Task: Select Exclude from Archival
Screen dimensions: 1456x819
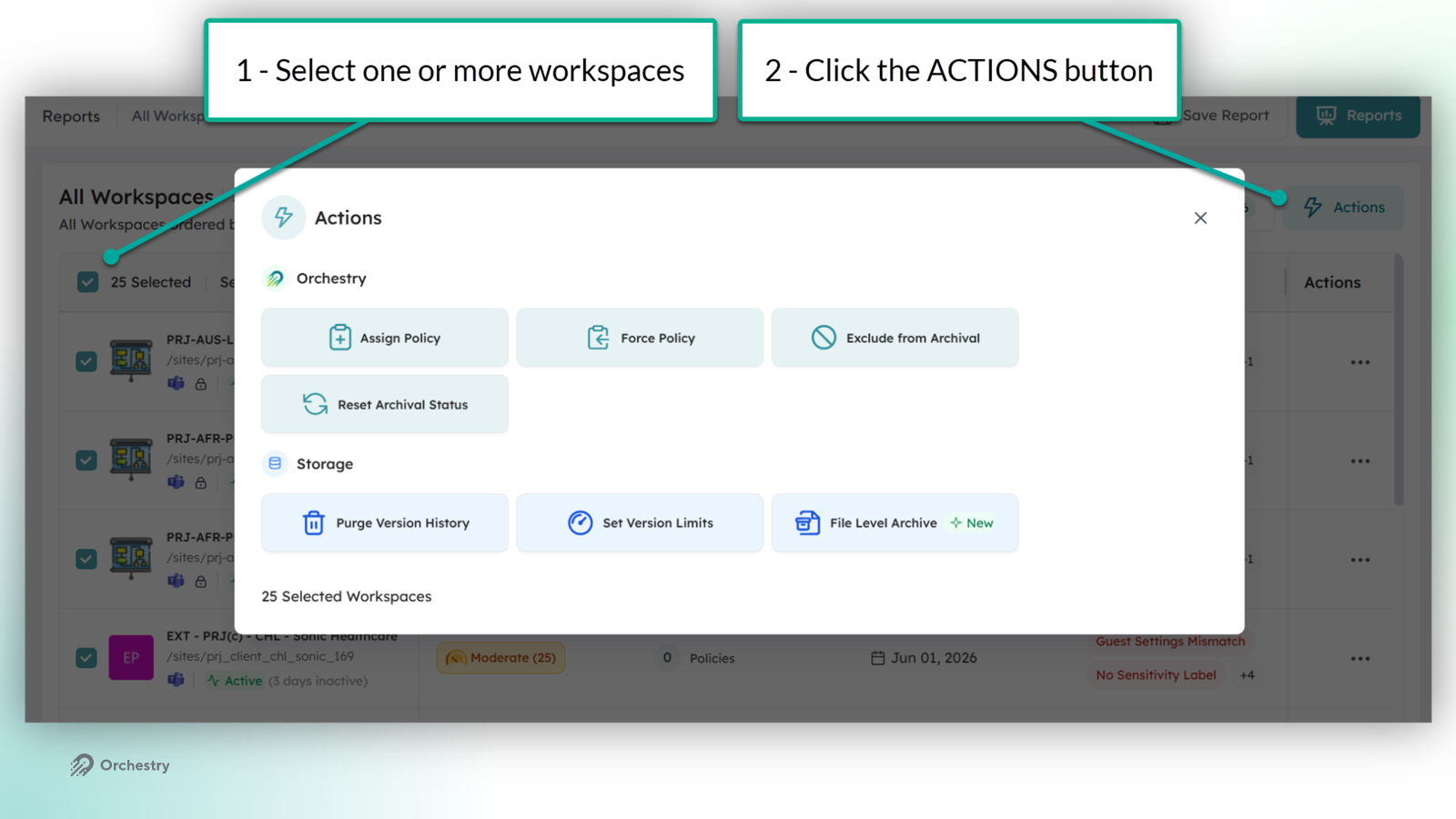Action: [x=895, y=338]
